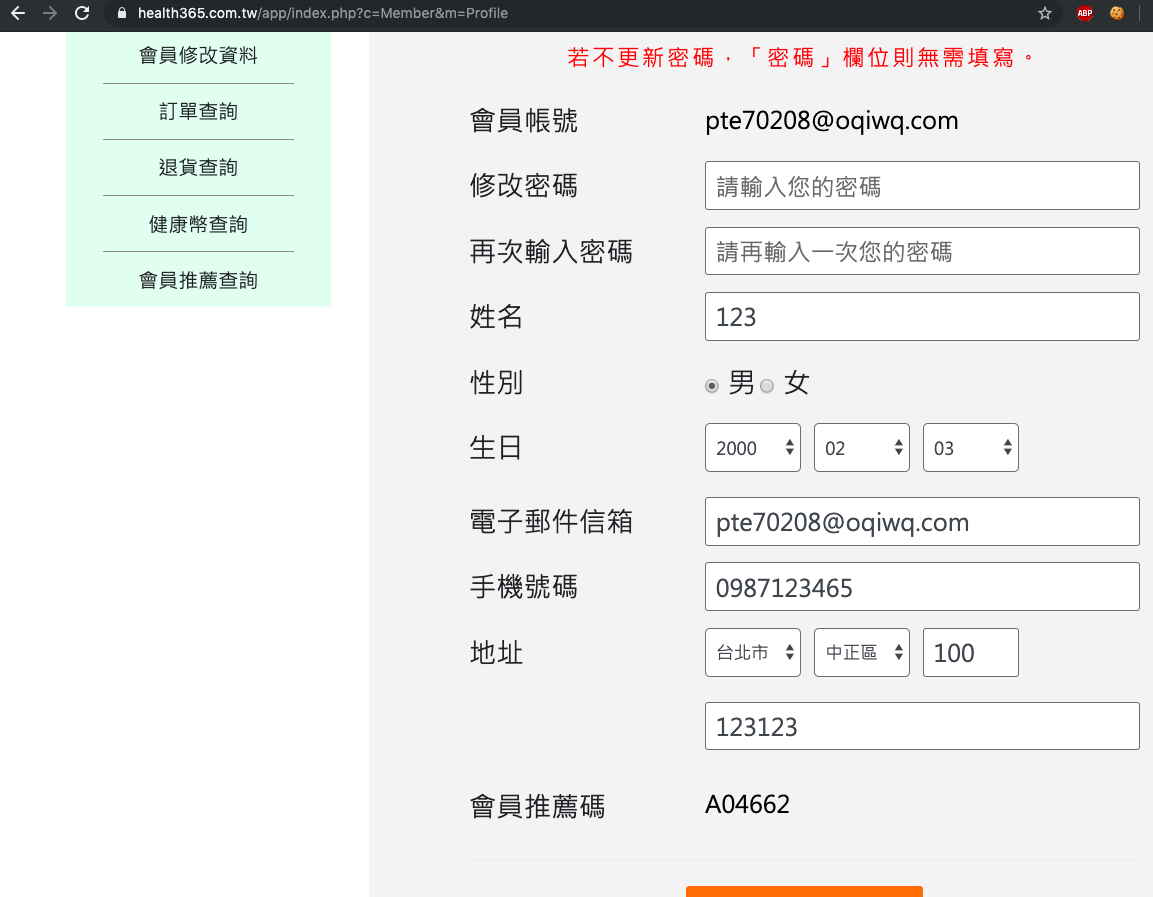The image size is (1153, 897).
Task: Open the city dropdown showing 台北市
Action: tap(753, 652)
